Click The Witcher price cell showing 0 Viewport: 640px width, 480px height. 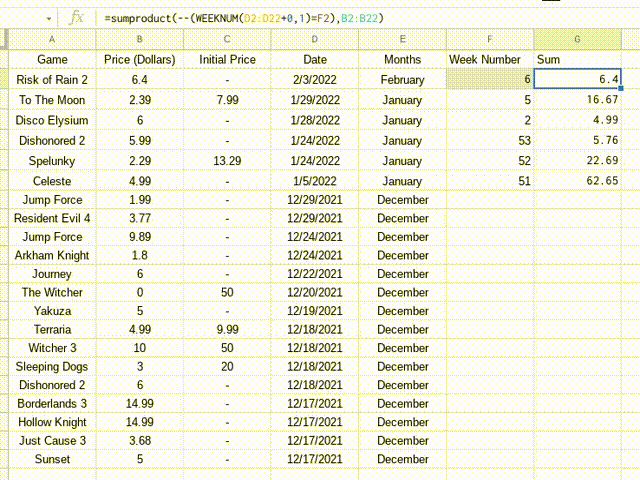click(140, 292)
